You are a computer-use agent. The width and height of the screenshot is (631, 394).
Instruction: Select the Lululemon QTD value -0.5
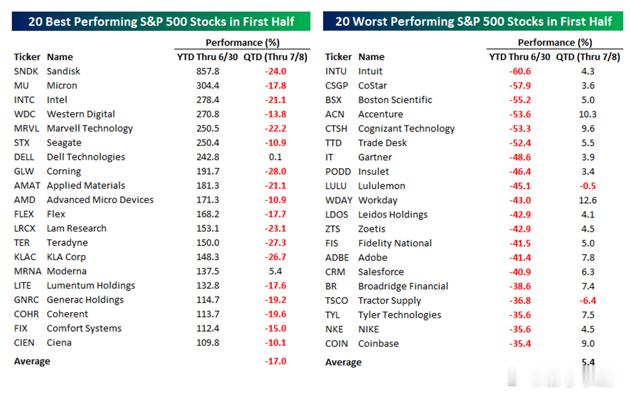[588, 186]
